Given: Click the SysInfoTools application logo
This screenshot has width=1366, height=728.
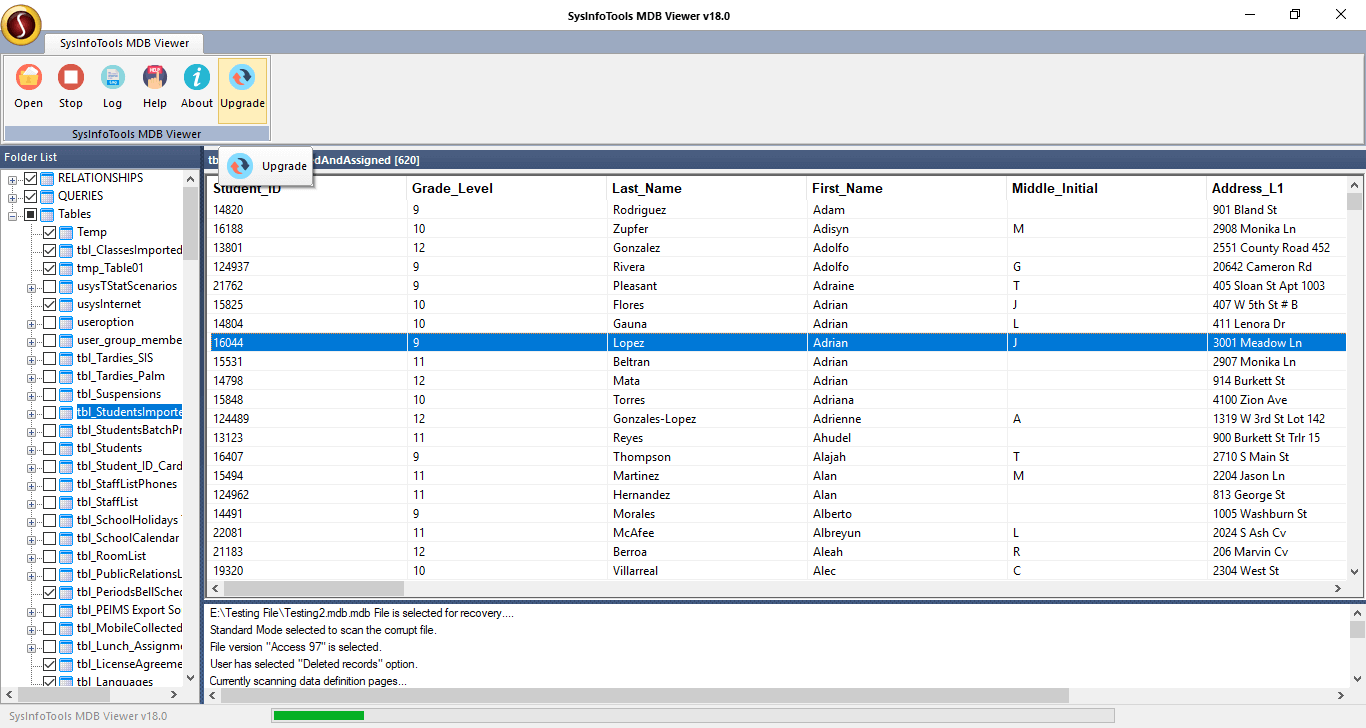Looking at the screenshot, I should pos(21,25).
